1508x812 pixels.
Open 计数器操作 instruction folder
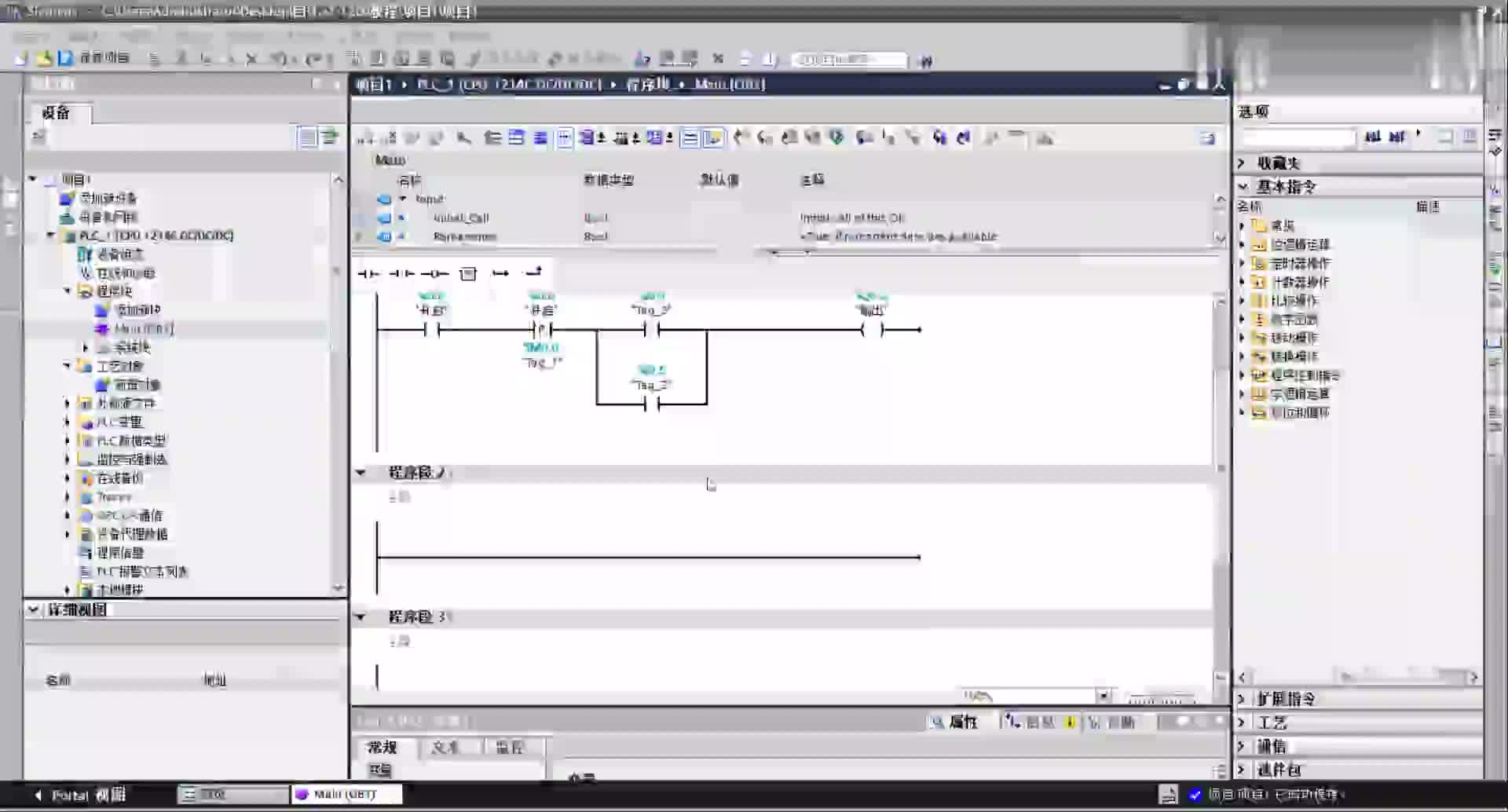tap(1300, 282)
